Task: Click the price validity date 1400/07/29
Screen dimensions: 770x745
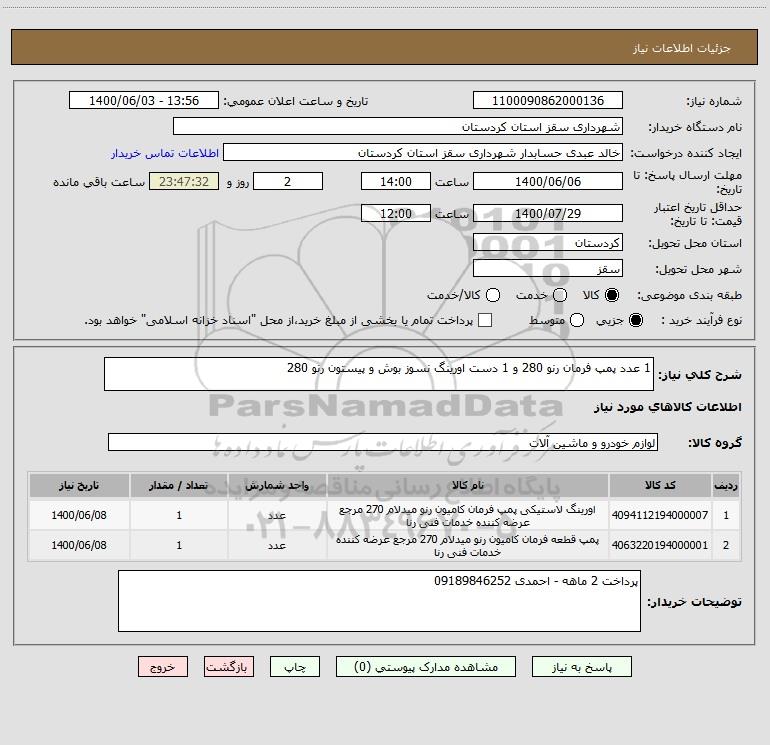Action: point(548,213)
